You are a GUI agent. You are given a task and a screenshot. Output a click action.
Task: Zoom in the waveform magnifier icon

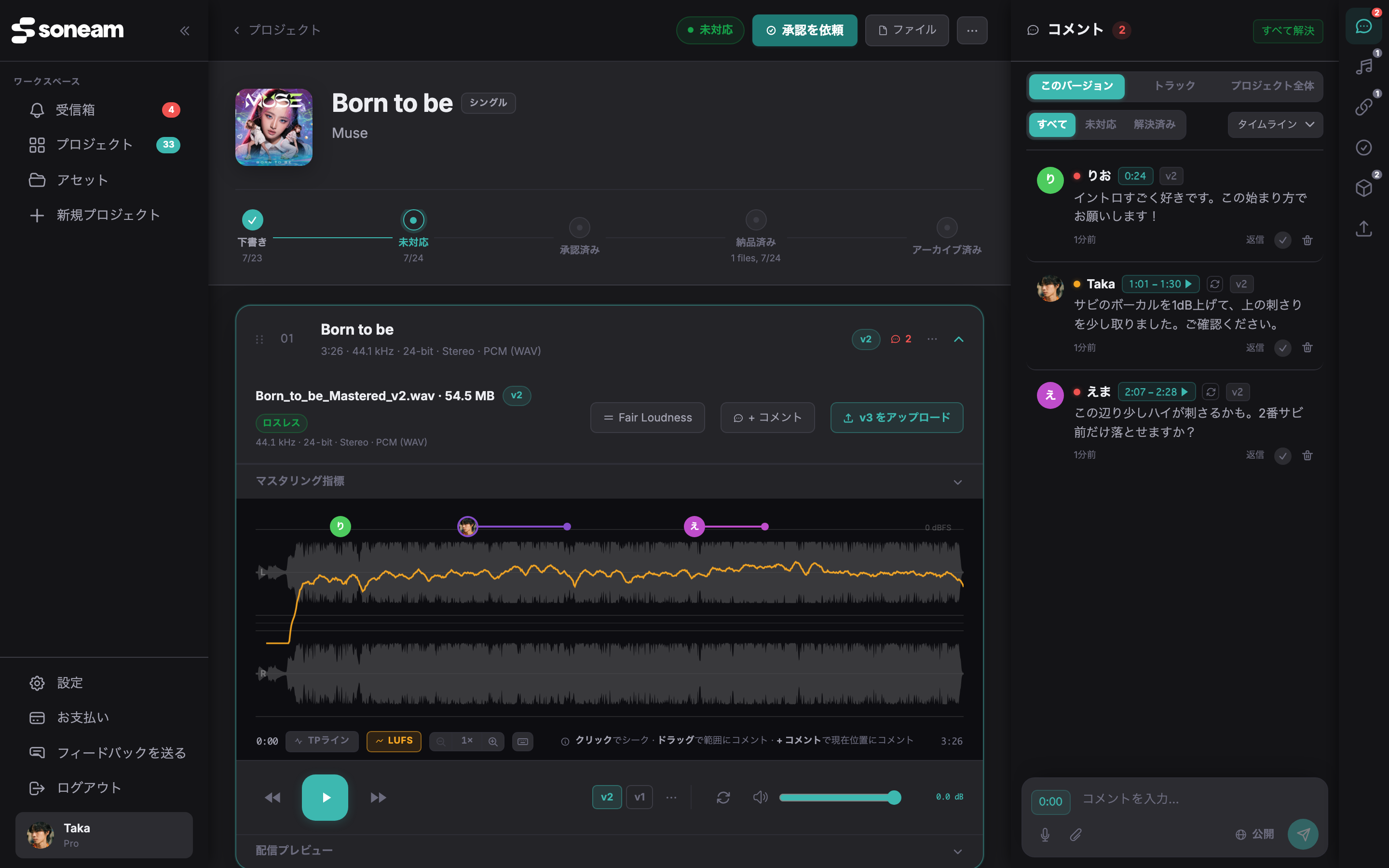[493, 741]
